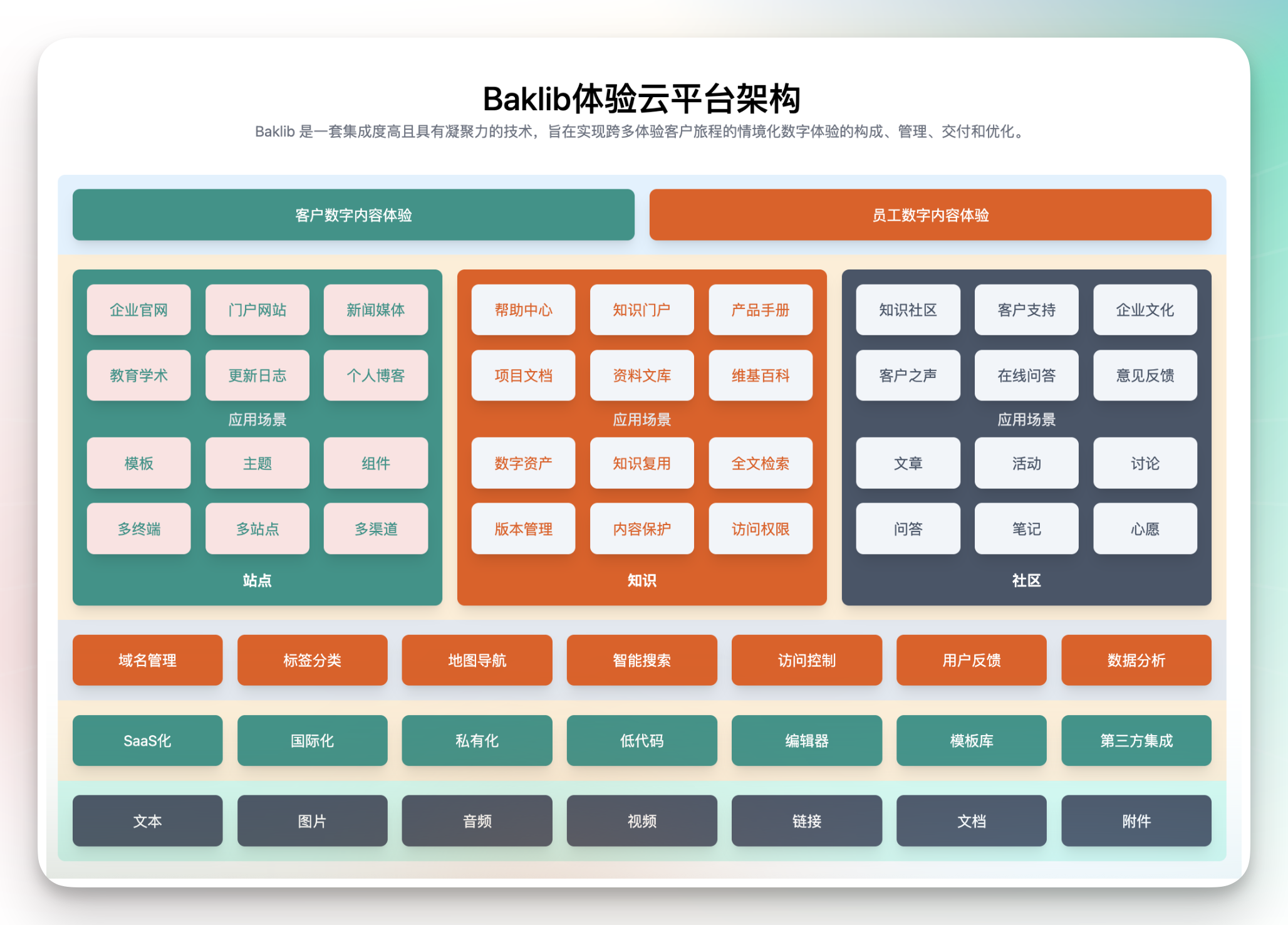Click the 内容保护 tile

tap(642, 529)
